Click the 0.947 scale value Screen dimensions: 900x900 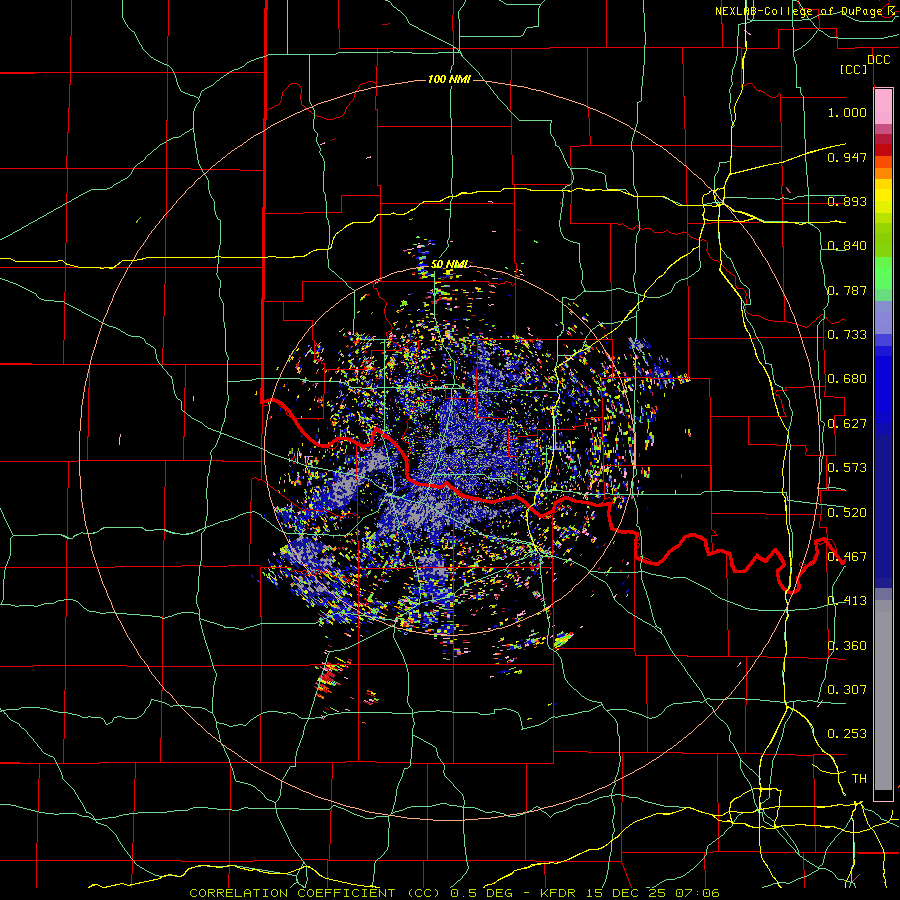pyautogui.click(x=847, y=157)
